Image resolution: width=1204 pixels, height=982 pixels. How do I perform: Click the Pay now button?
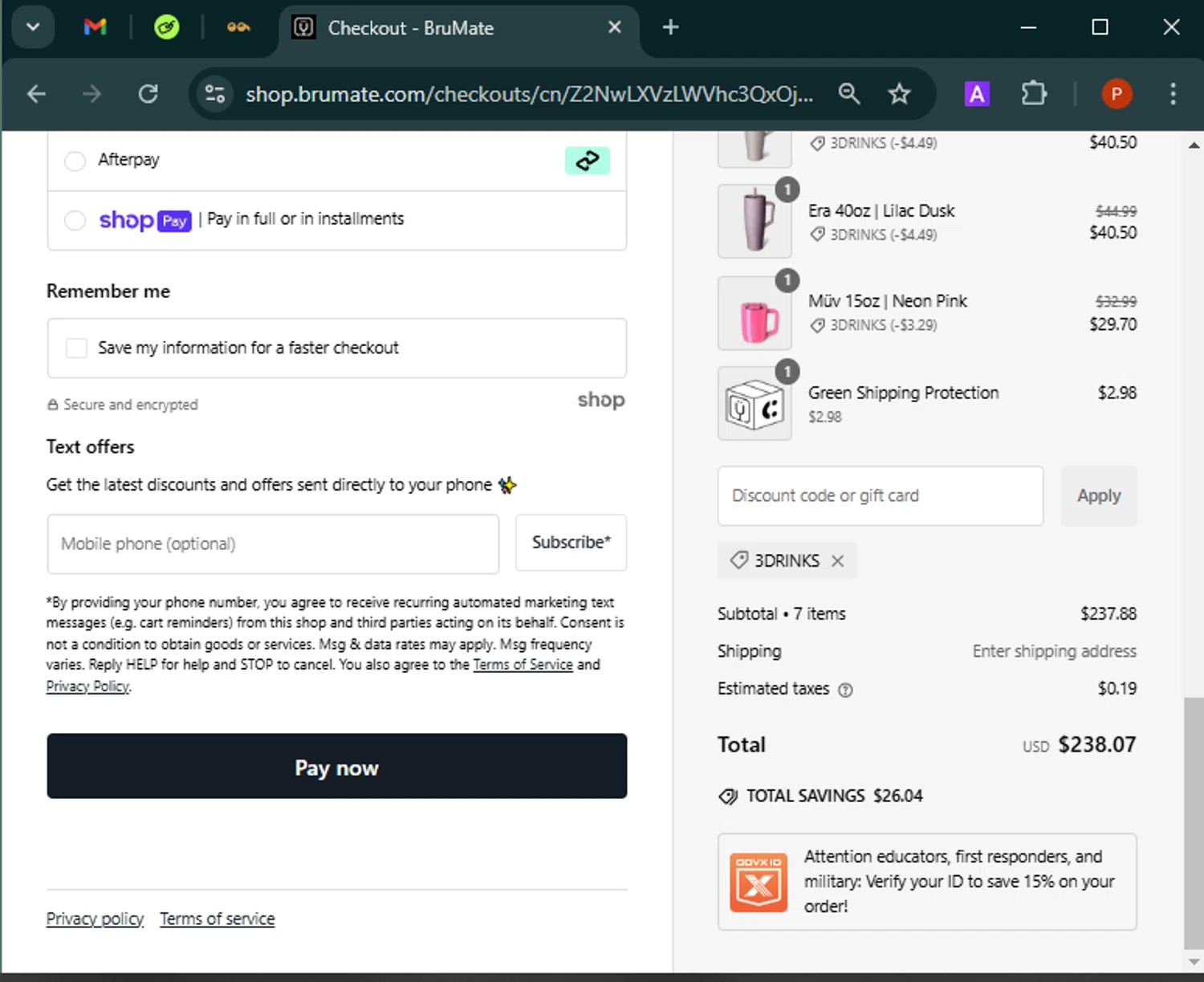(336, 766)
